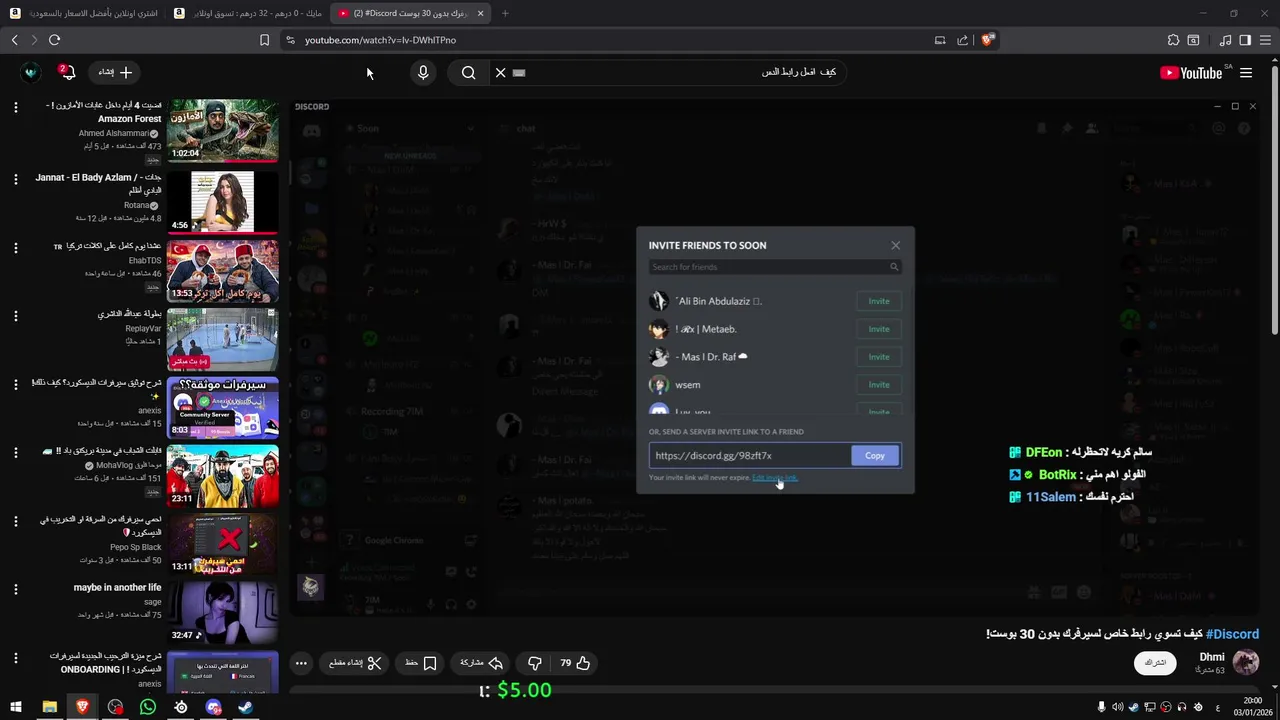Open the Brave Shields lion icon
The image size is (1280, 720).
tap(987, 40)
